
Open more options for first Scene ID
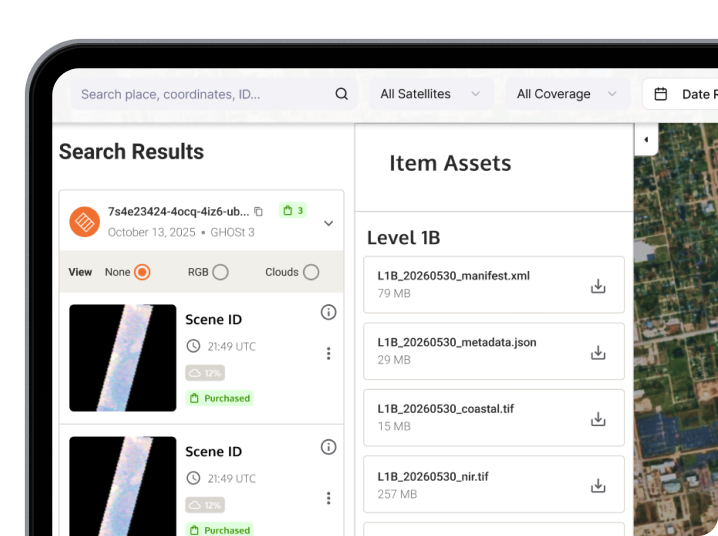[328, 353]
